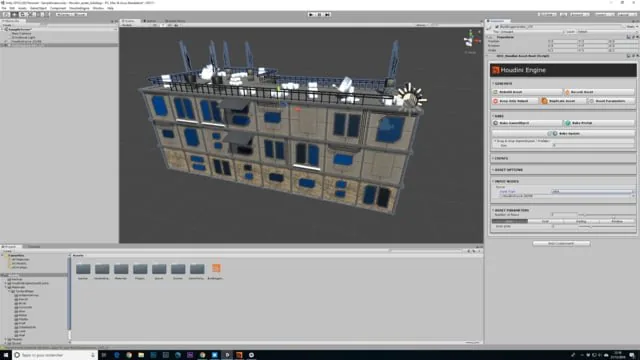The height and width of the screenshot is (360, 640).
Task: Click the Recook Asset button
Action: [x=599, y=92]
